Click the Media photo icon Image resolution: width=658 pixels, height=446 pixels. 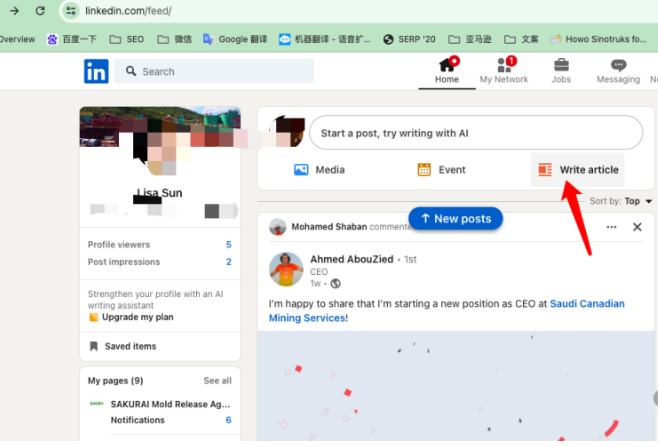tap(301, 170)
